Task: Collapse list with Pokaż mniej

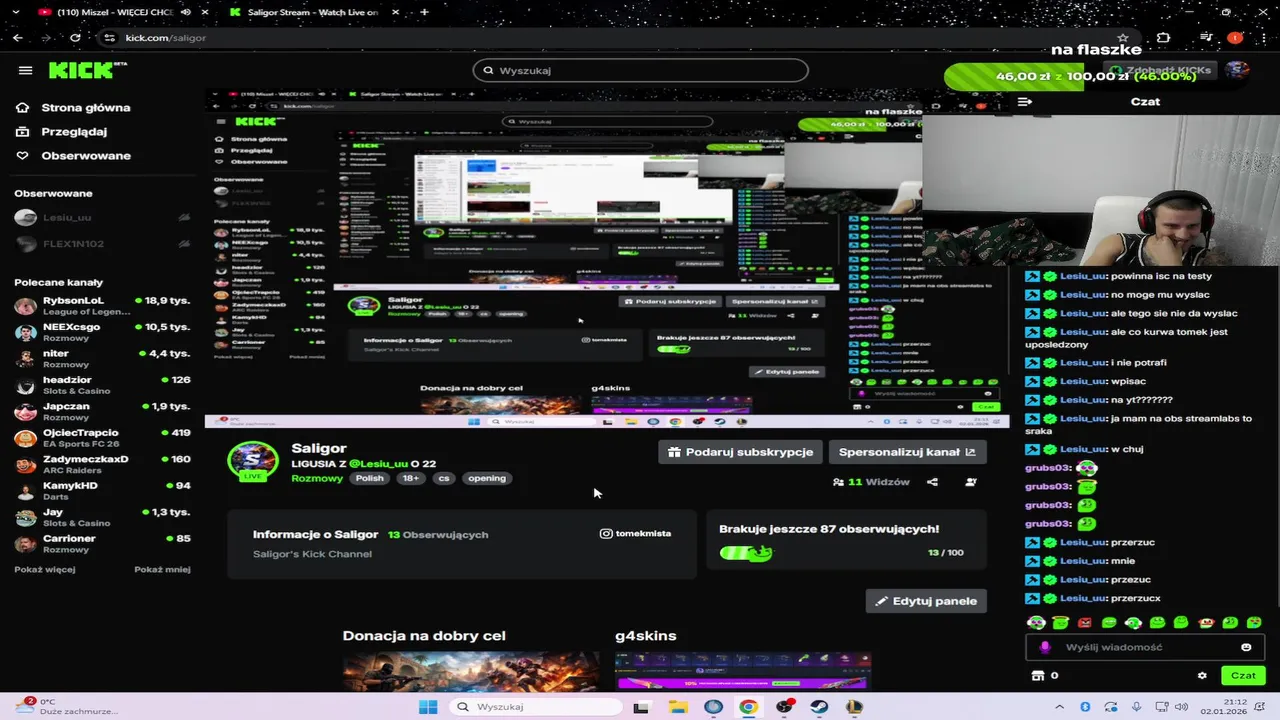Action: (162, 569)
